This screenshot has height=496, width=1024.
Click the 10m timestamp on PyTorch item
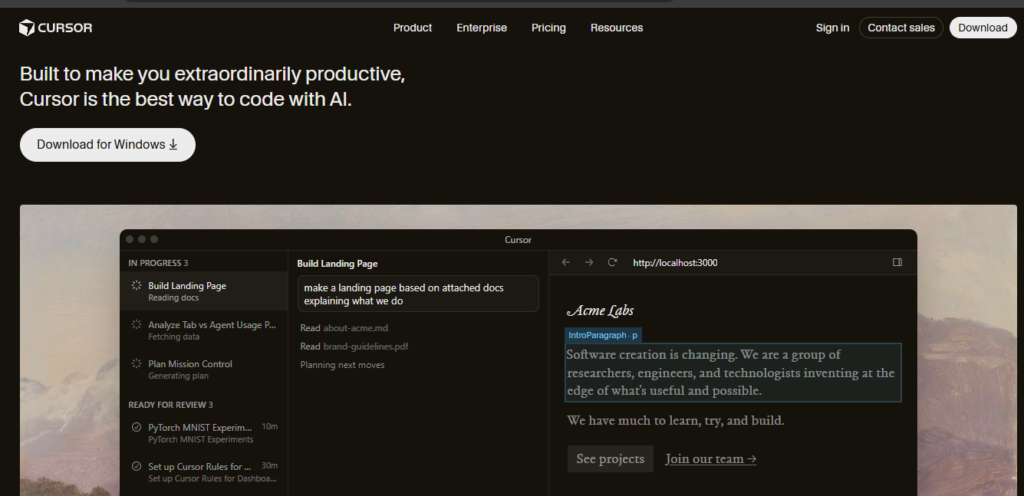(x=270, y=427)
